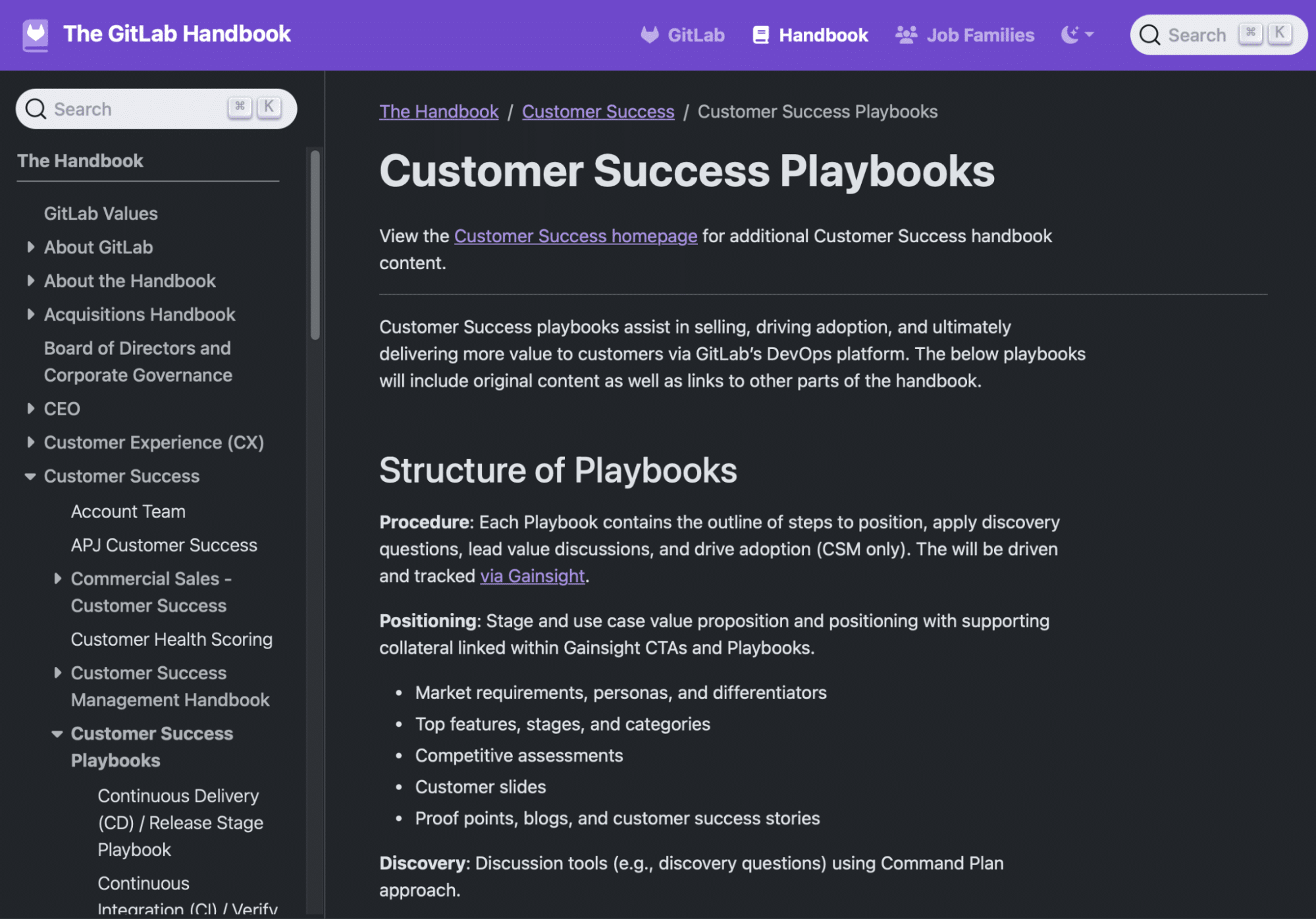The width and height of the screenshot is (1316, 919).
Task: Expand Customer Experience (CX) in sidebar
Action: 30,442
